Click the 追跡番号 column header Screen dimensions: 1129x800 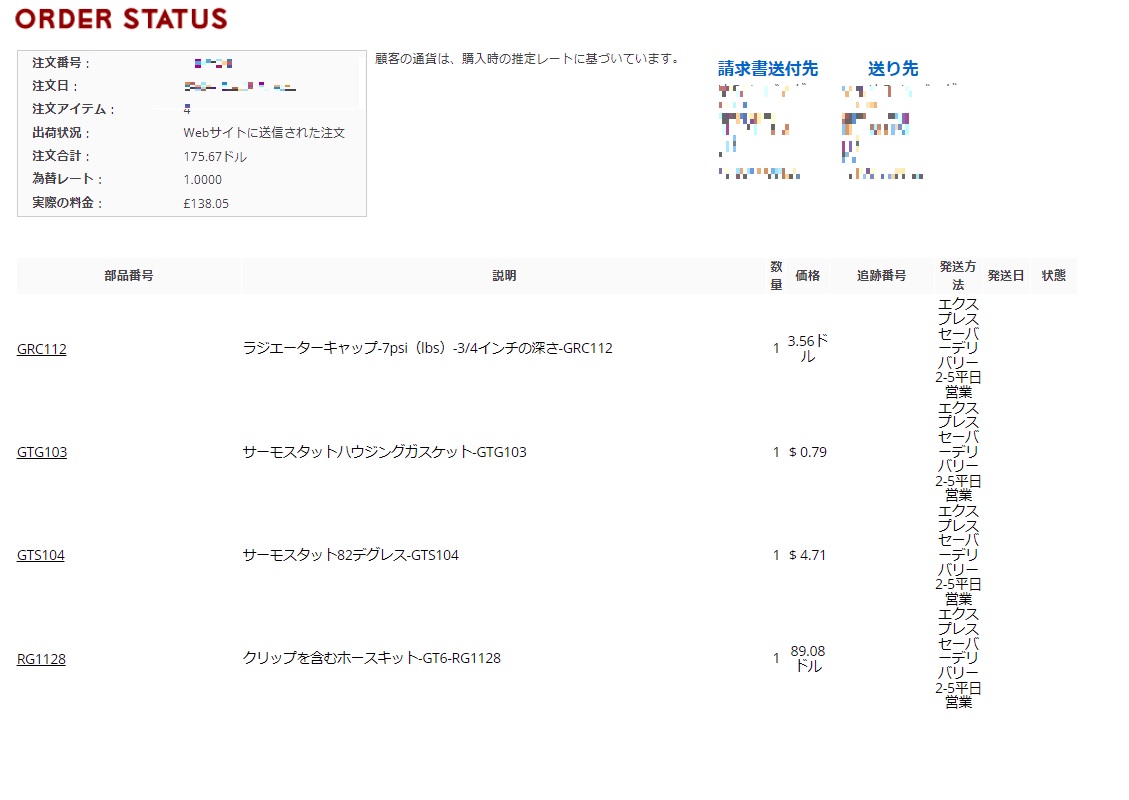[x=881, y=276]
